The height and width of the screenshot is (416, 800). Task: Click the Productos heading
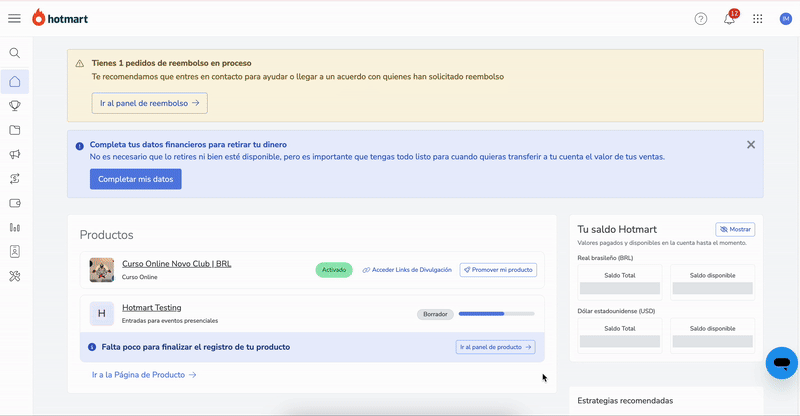[107, 235]
